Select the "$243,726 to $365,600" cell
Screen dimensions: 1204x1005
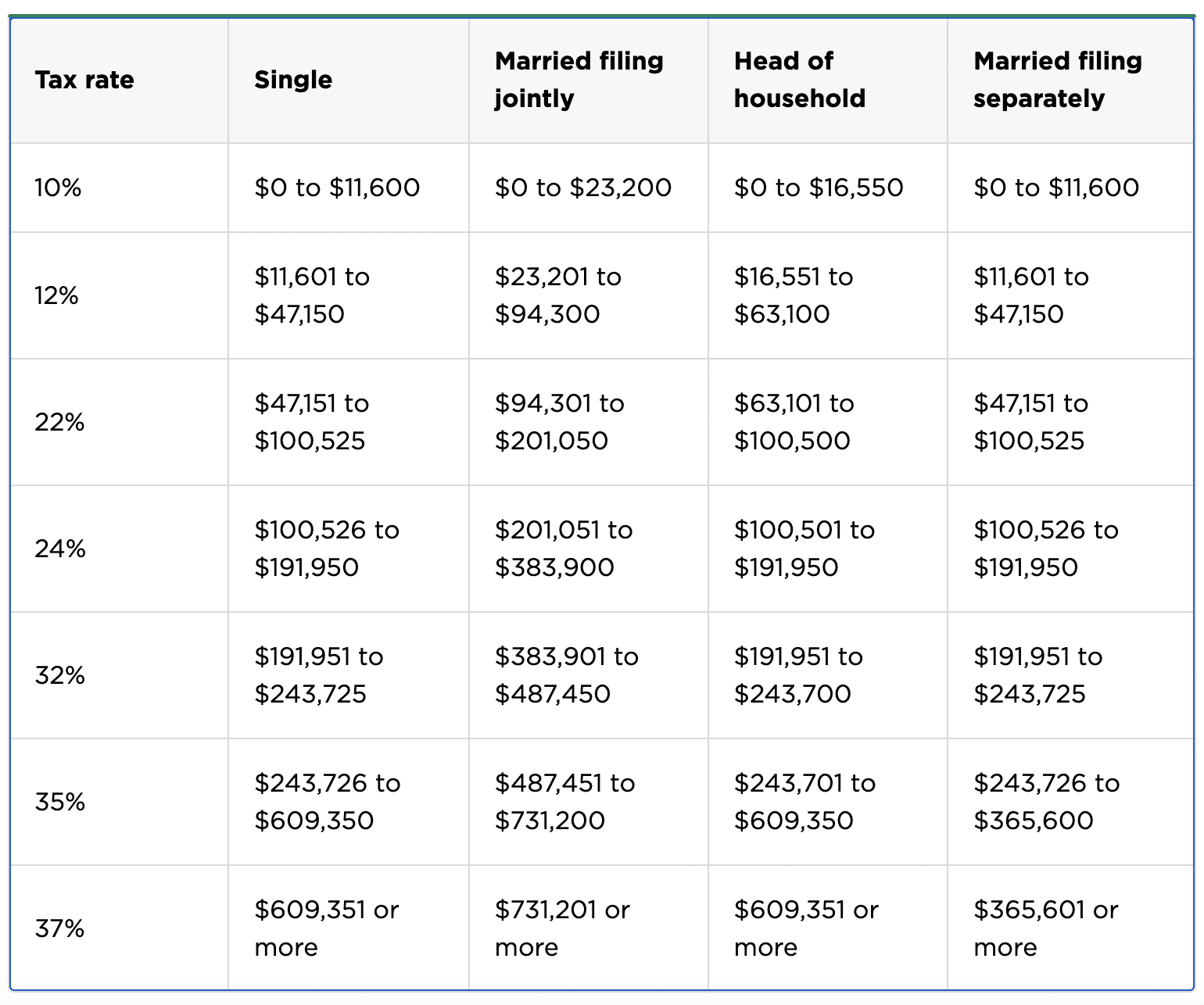pos(1047,802)
